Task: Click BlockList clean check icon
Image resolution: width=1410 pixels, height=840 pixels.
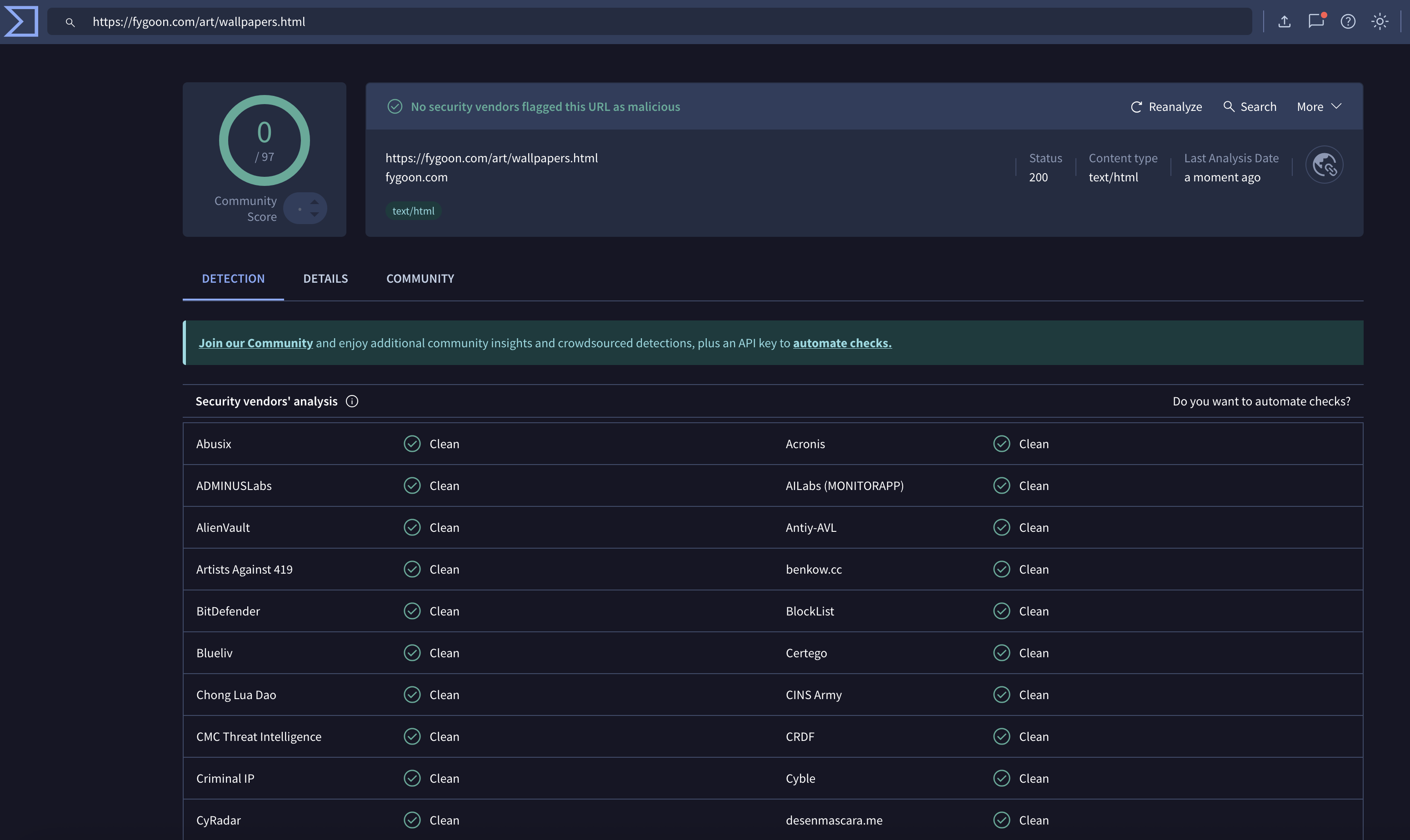Action: click(x=1001, y=611)
